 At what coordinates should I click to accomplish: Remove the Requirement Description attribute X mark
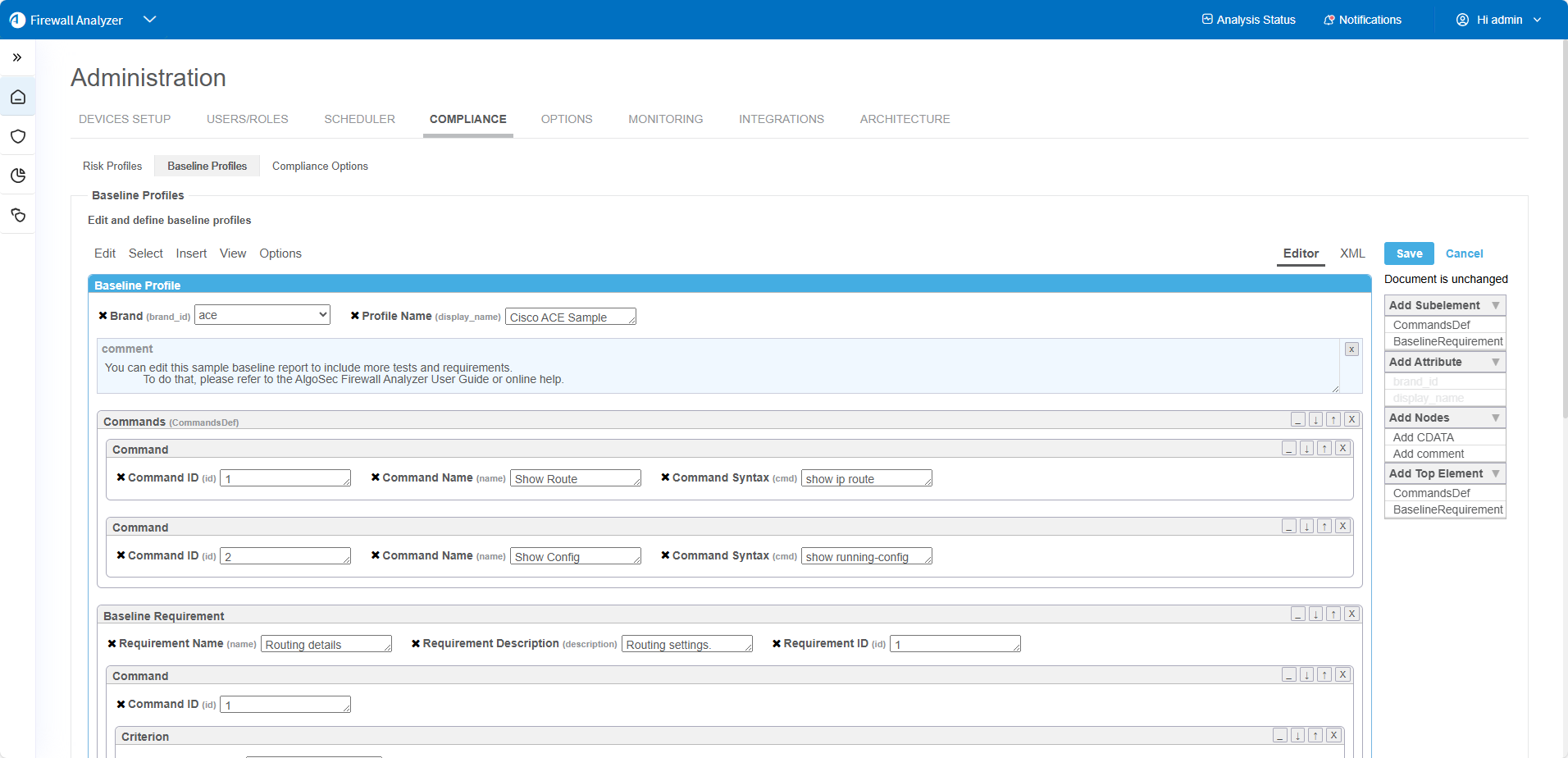(416, 644)
